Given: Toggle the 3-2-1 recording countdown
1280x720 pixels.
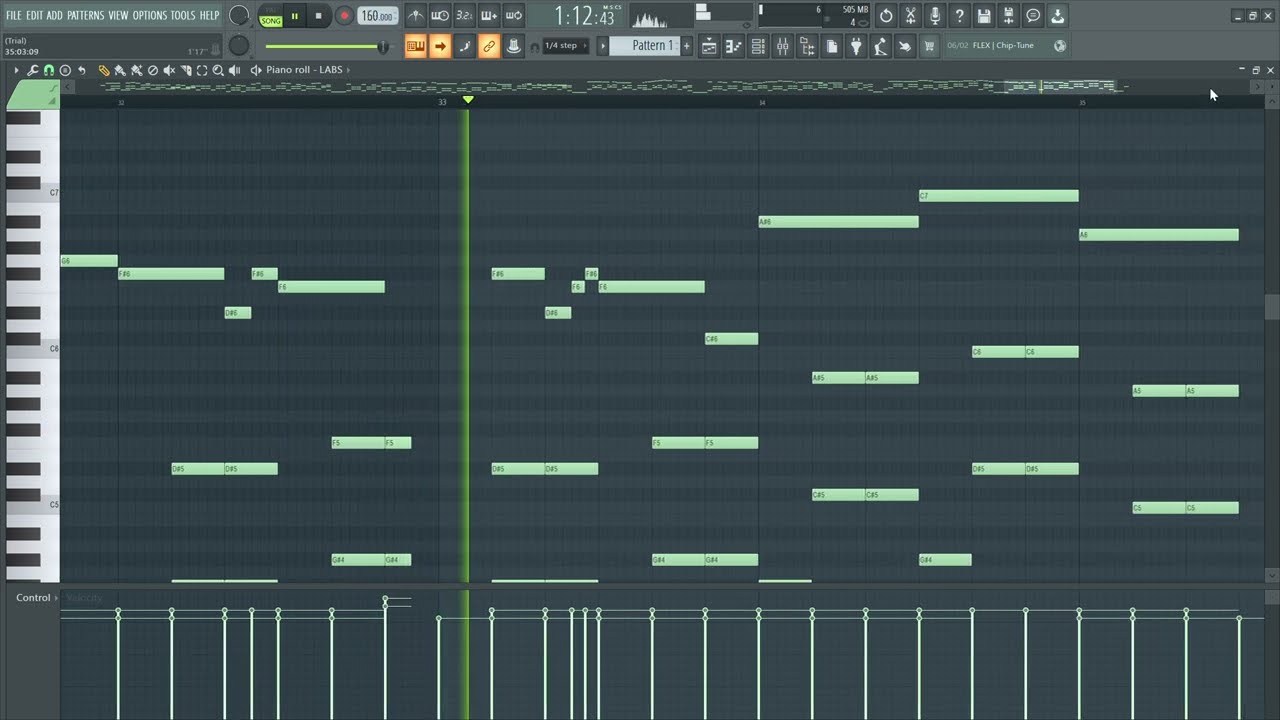Looking at the screenshot, I should [x=465, y=16].
